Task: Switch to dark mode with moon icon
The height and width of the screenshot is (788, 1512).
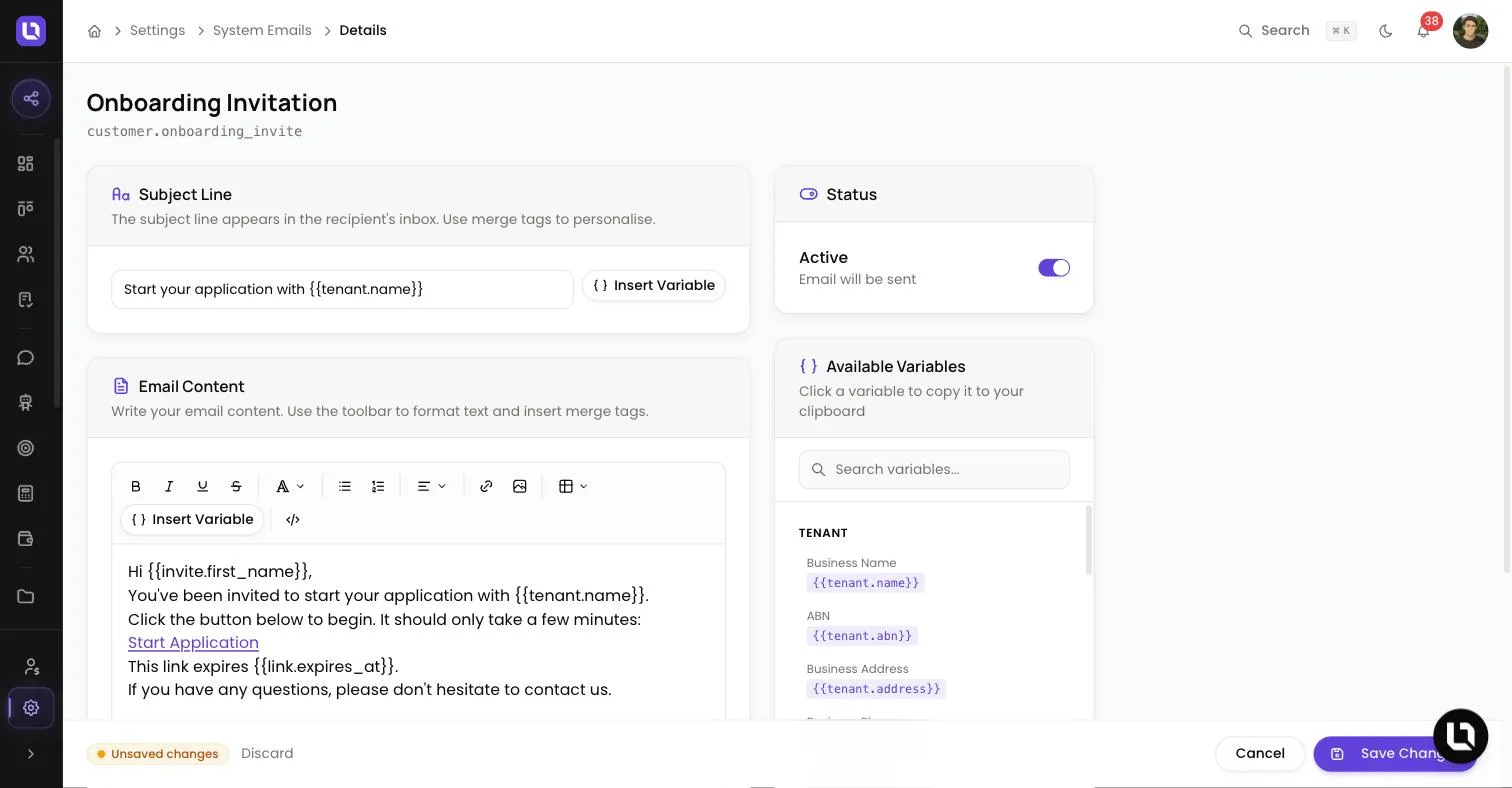Action: click(x=1386, y=31)
